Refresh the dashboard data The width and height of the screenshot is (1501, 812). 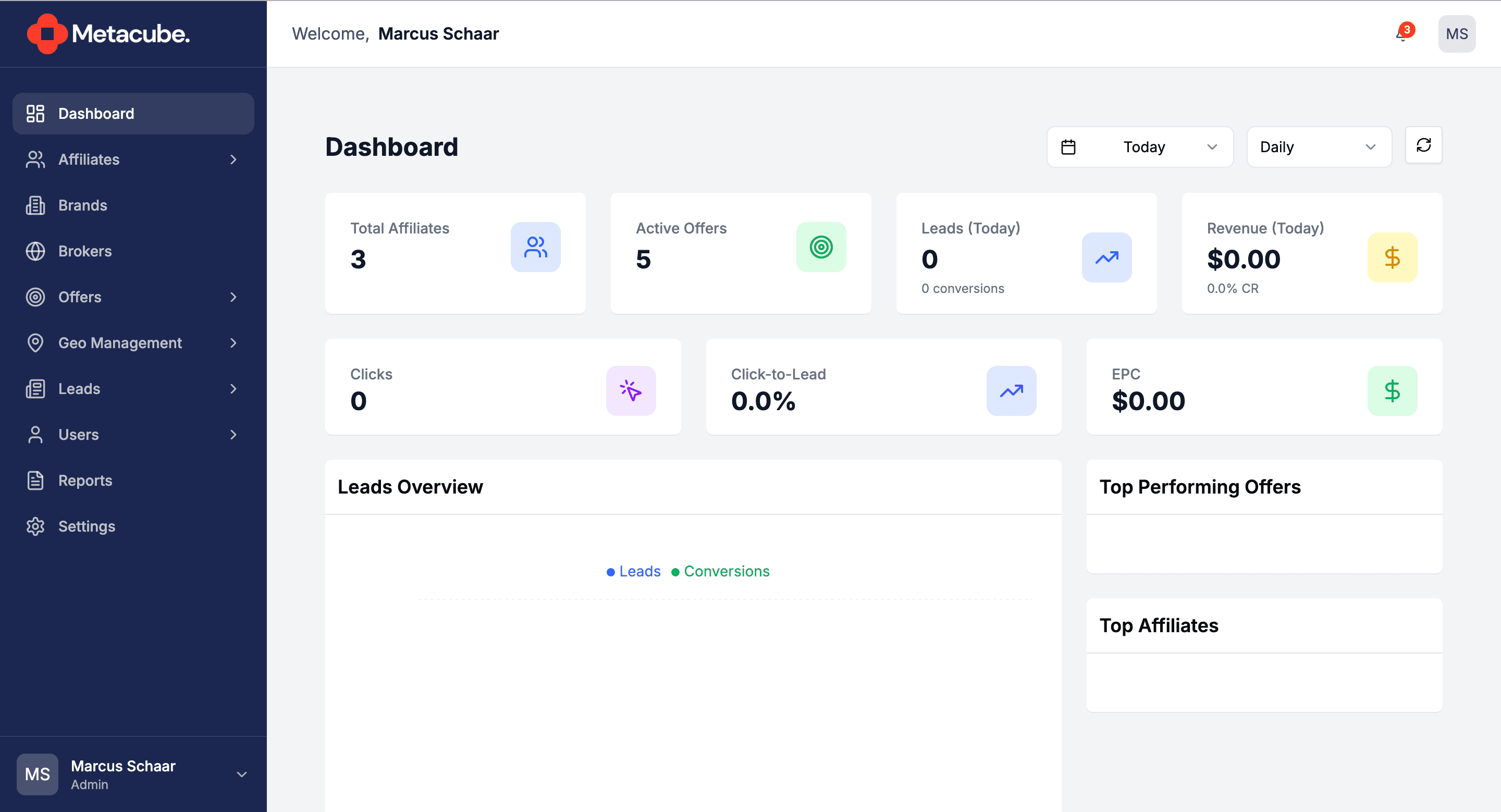(1423, 145)
